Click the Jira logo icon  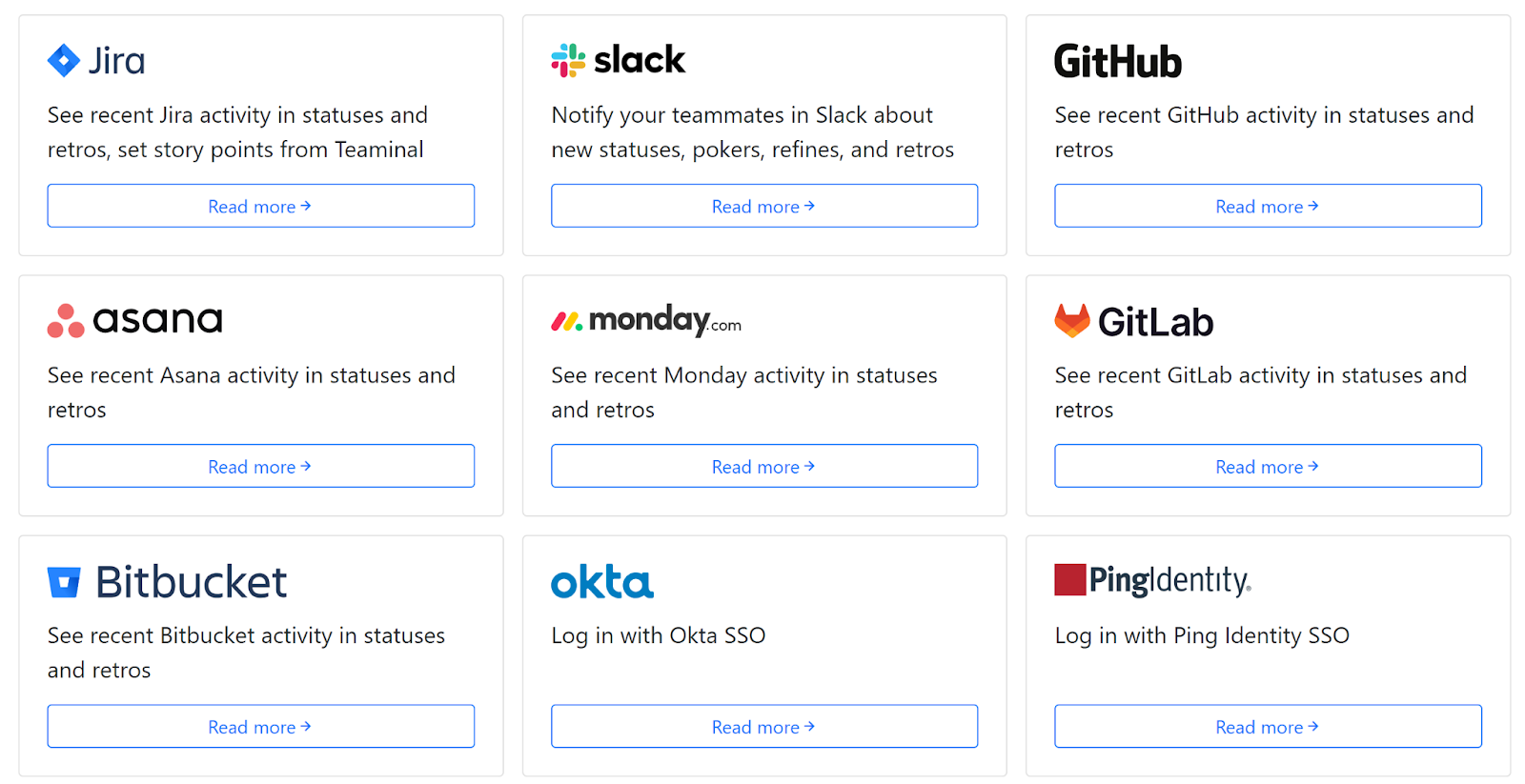[64, 61]
